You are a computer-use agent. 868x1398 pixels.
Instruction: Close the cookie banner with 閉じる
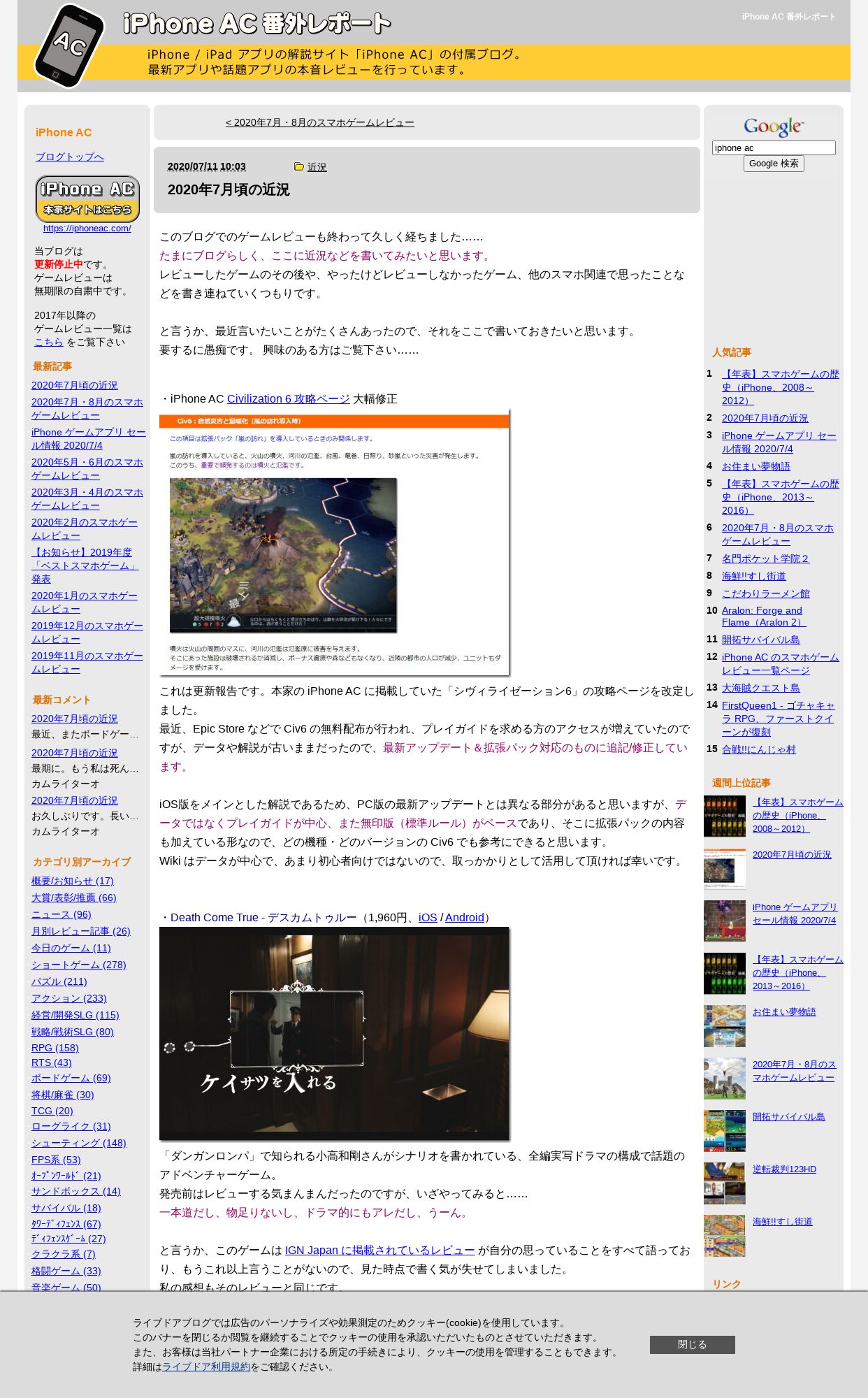pyautogui.click(x=692, y=1344)
